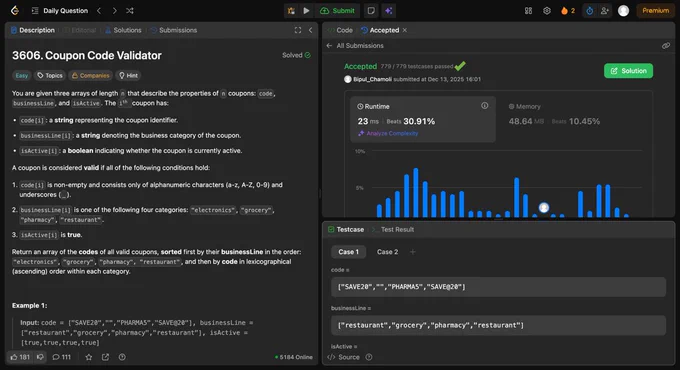Click the 5184 Online indicator
The image size is (680, 370).
(294, 357)
